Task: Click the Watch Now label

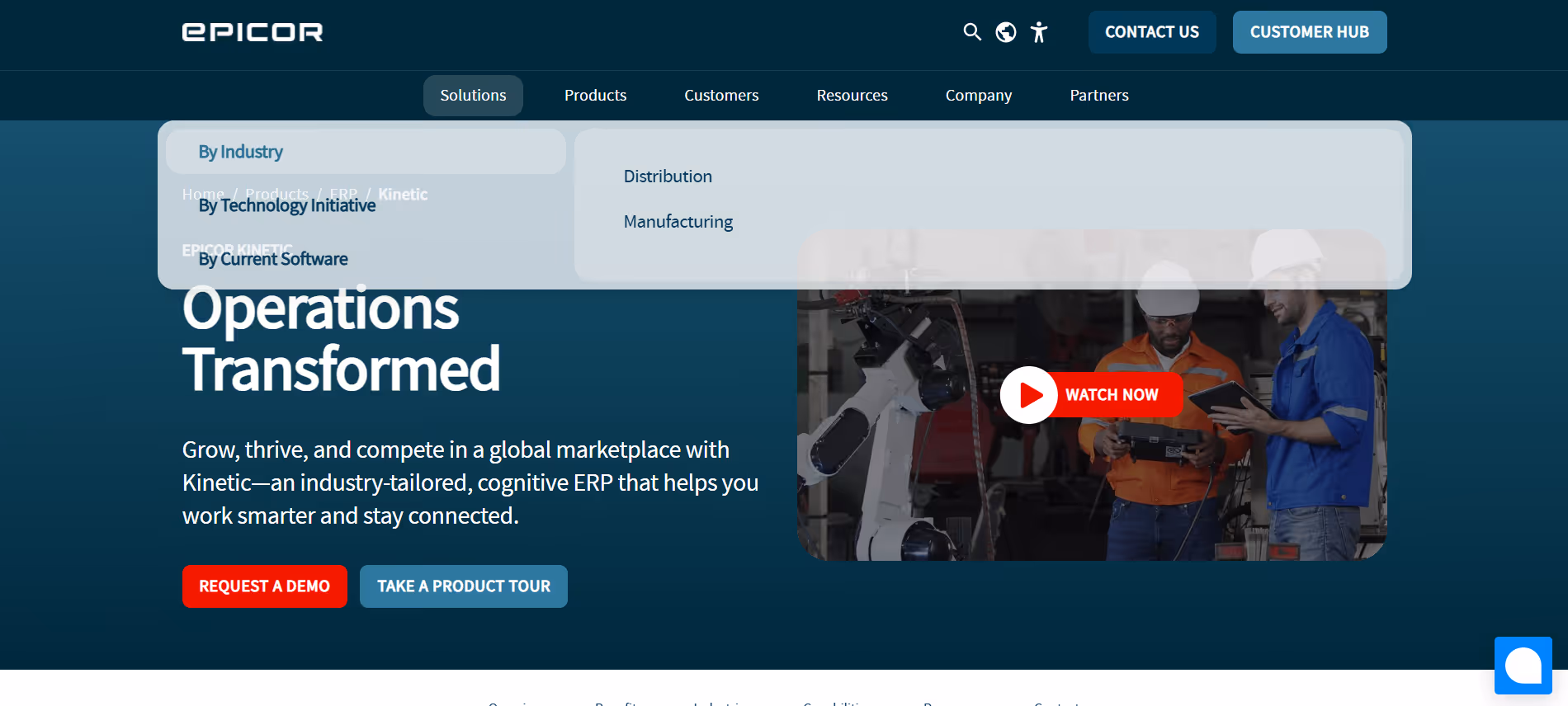Action: pos(1112,395)
